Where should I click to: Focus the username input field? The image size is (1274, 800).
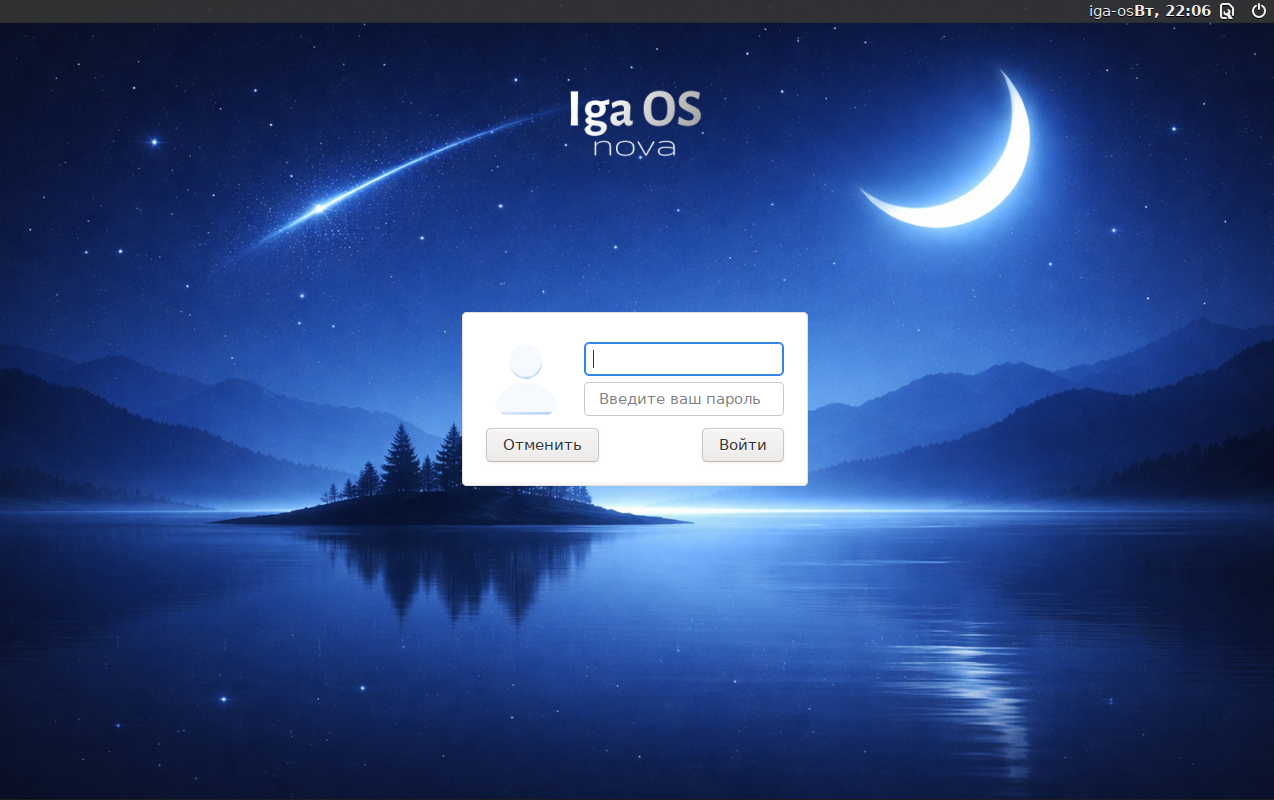click(683, 359)
